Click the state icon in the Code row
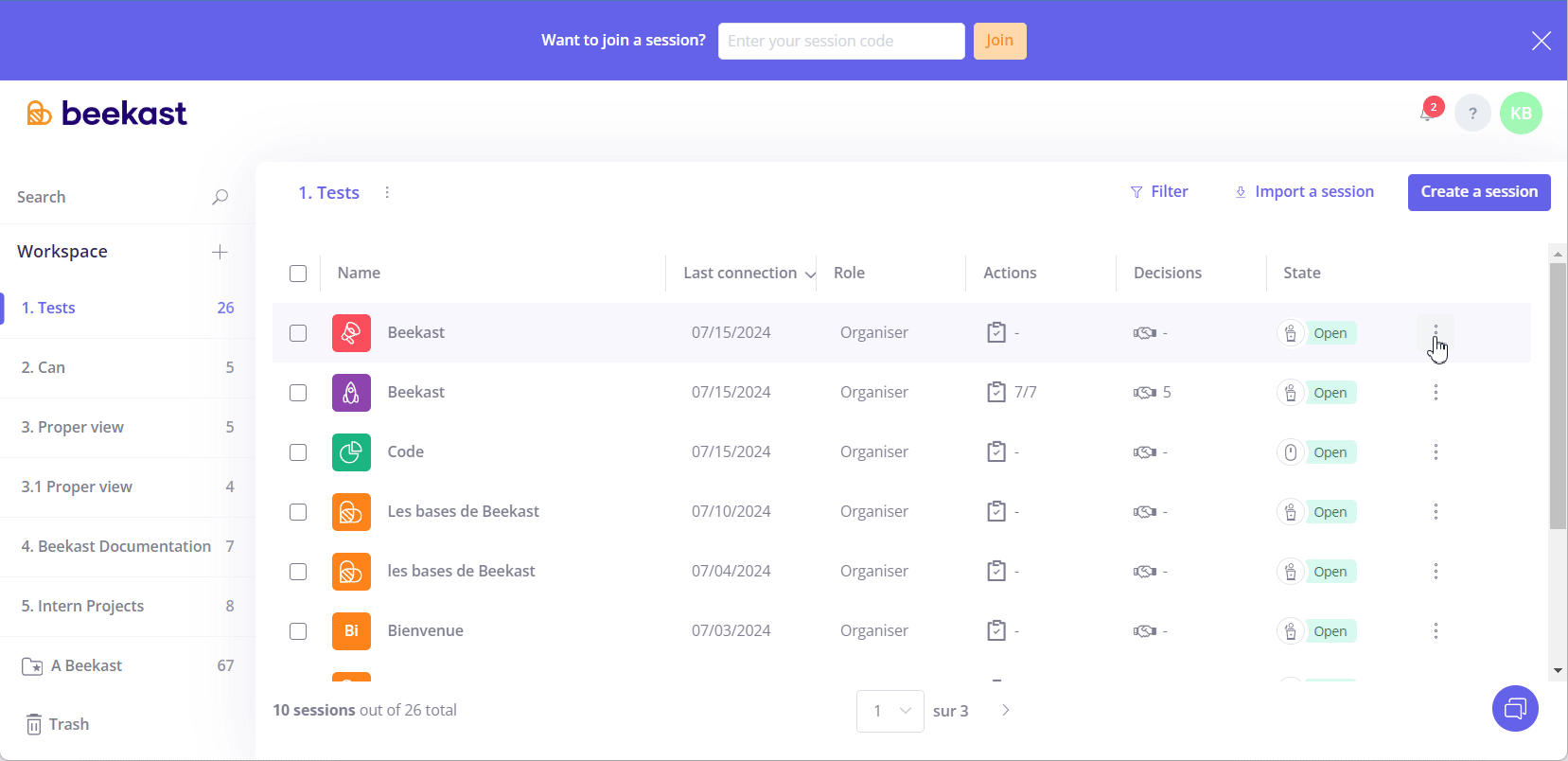Viewport: 1568px width, 761px height. (1291, 452)
